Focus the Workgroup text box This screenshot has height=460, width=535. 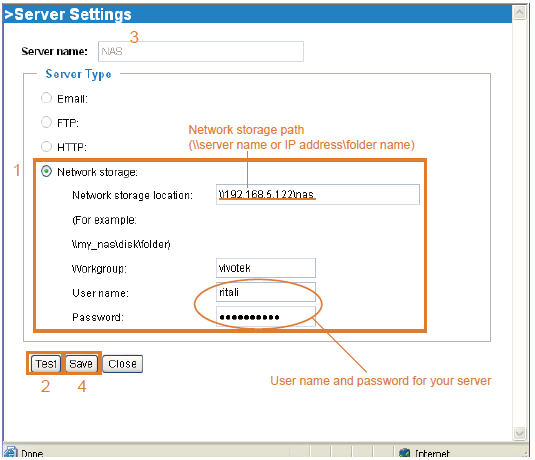click(266, 268)
